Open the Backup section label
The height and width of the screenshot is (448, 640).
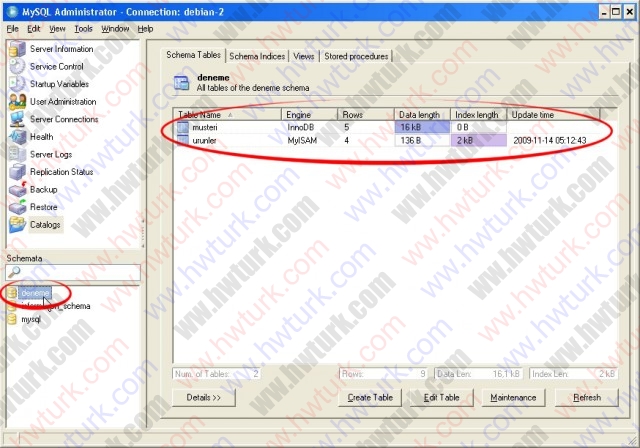44,189
